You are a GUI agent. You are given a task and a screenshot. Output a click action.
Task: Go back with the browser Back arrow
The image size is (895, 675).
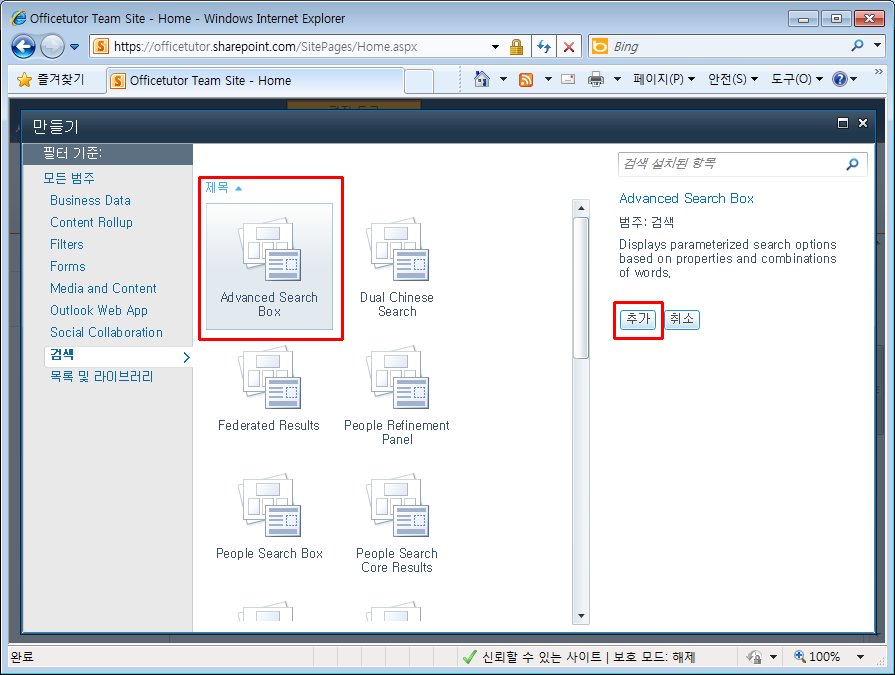tap(23, 47)
